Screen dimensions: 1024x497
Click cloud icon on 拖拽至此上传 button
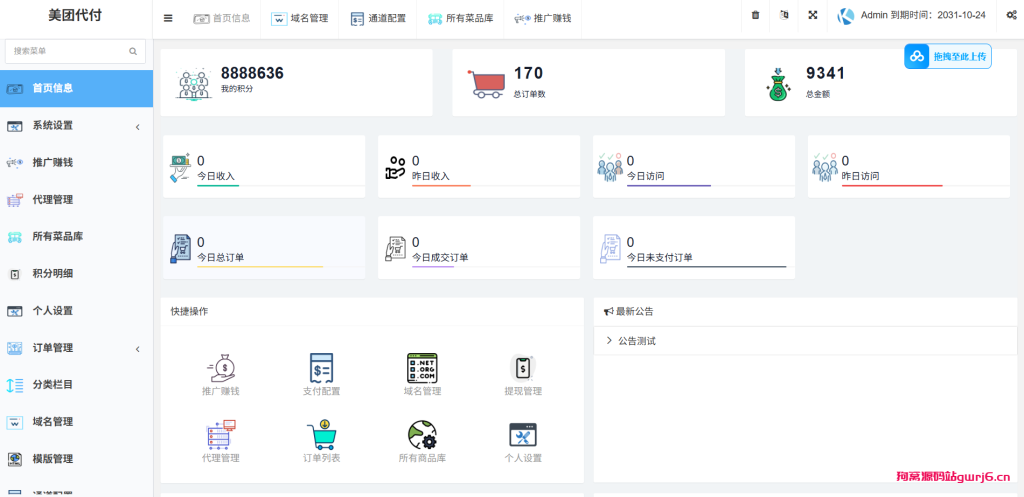point(918,56)
